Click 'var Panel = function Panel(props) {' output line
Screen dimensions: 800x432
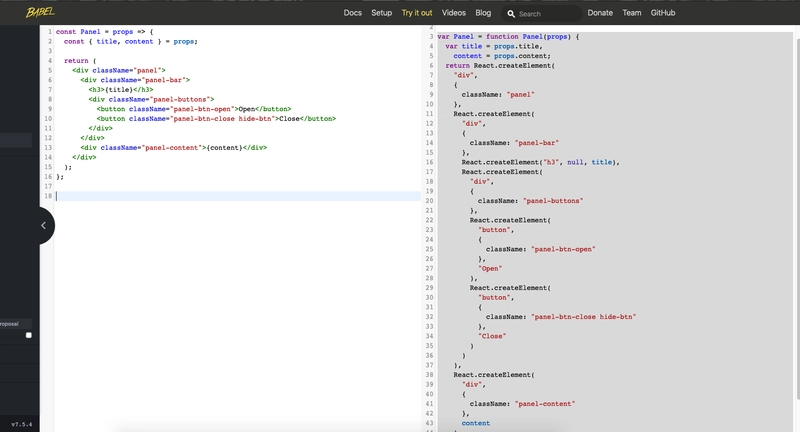[508, 37]
